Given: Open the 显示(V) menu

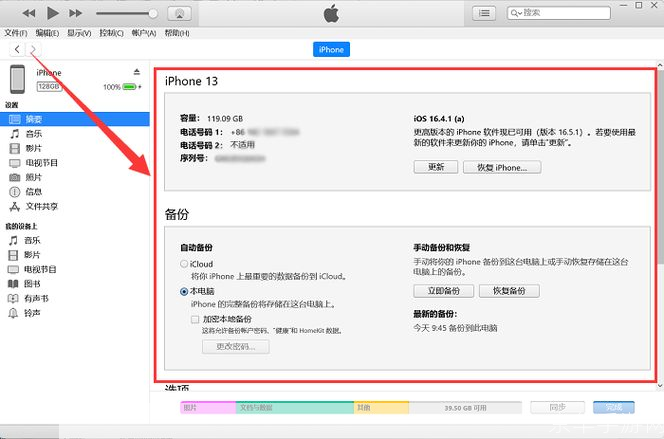Looking at the screenshot, I should (79, 33).
